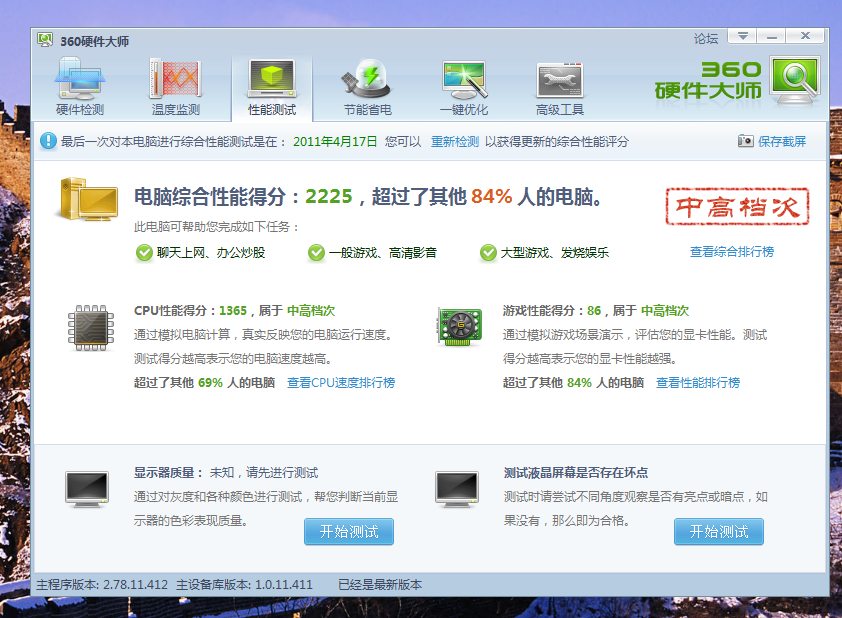This screenshot has width=842, height=618.
Task: Open the title bar dropdown menu arrow
Action: 741,37
